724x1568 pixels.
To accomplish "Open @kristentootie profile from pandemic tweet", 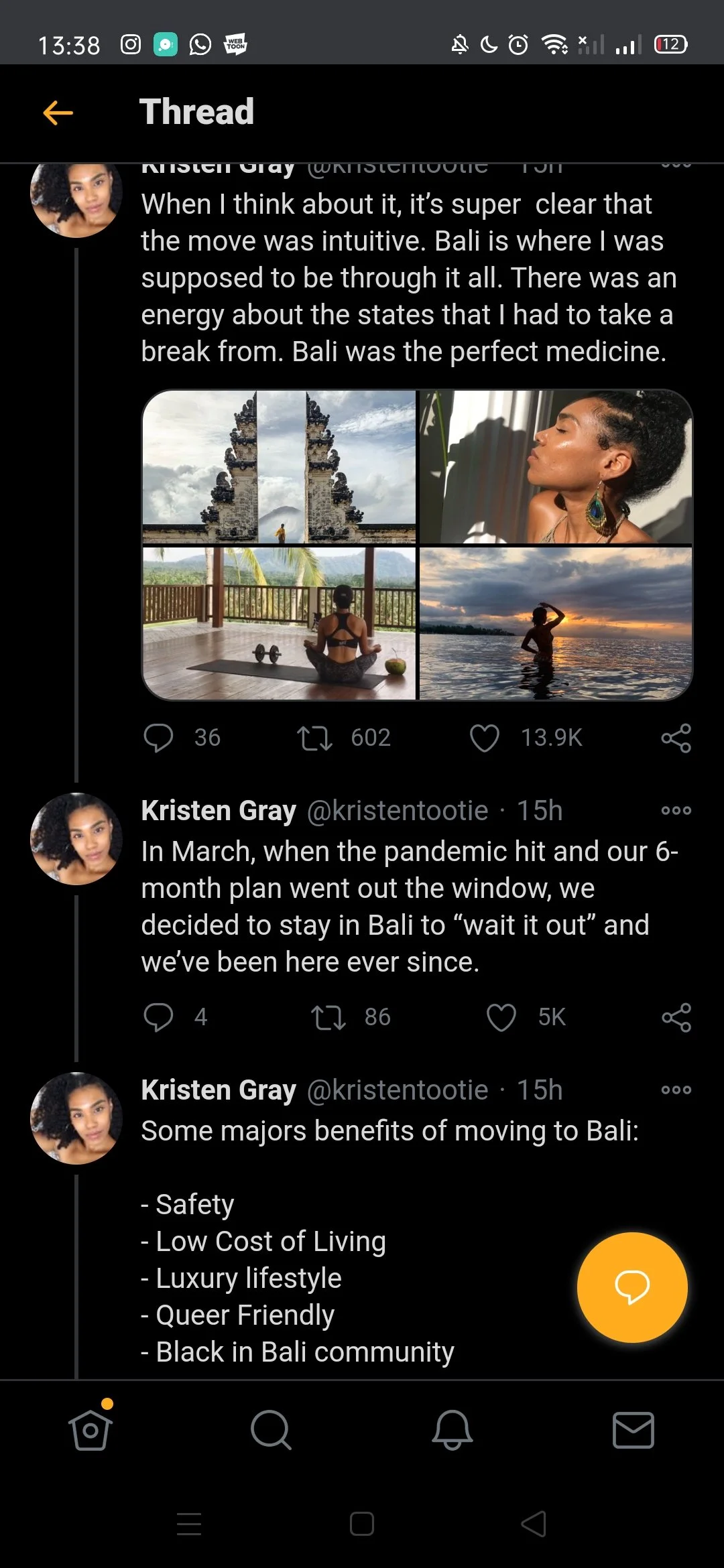I will pos(397,811).
